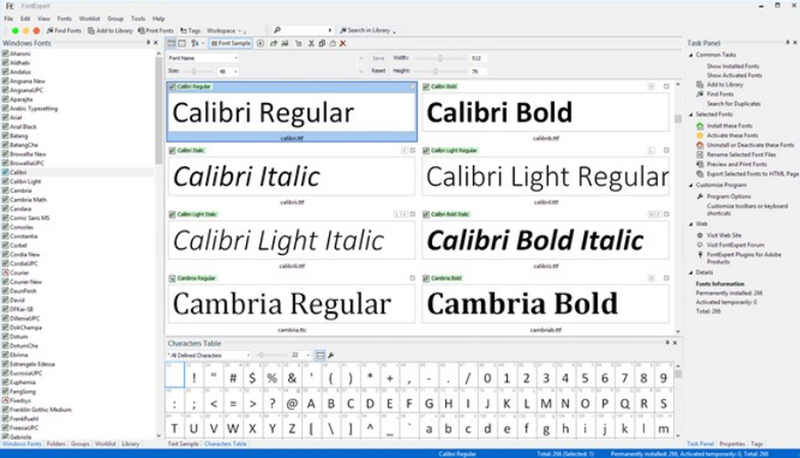Viewport: 800px width, 458px height.
Task: Click Print Fonts in the toolbar
Action: point(156,31)
